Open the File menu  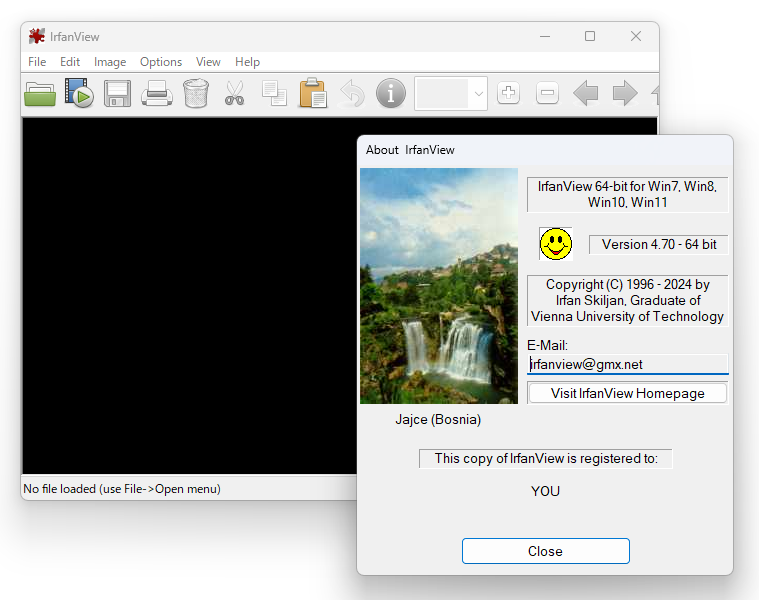tap(37, 62)
